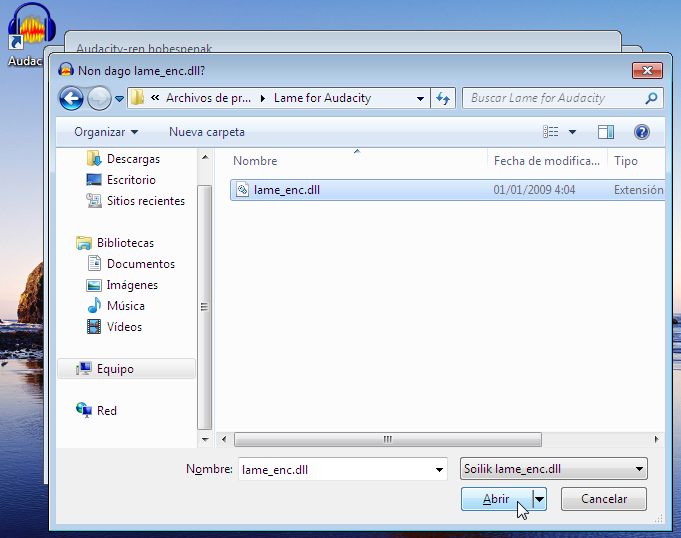Click the Red network icon
Image resolution: width=681 pixels, height=538 pixels.
coord(84,410)
